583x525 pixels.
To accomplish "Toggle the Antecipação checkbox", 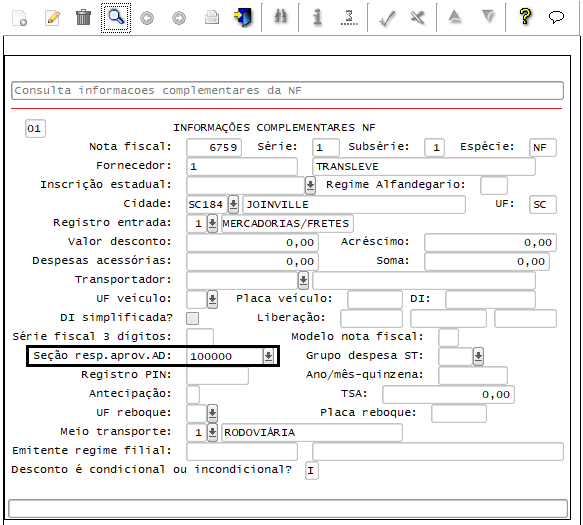I will click(193, 394).
